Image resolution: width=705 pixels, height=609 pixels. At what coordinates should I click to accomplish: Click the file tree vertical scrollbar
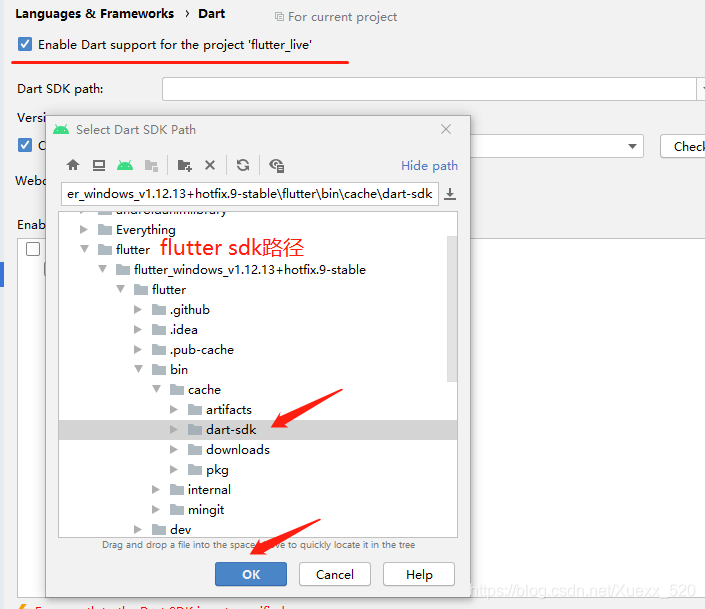(x=452, y=309)
